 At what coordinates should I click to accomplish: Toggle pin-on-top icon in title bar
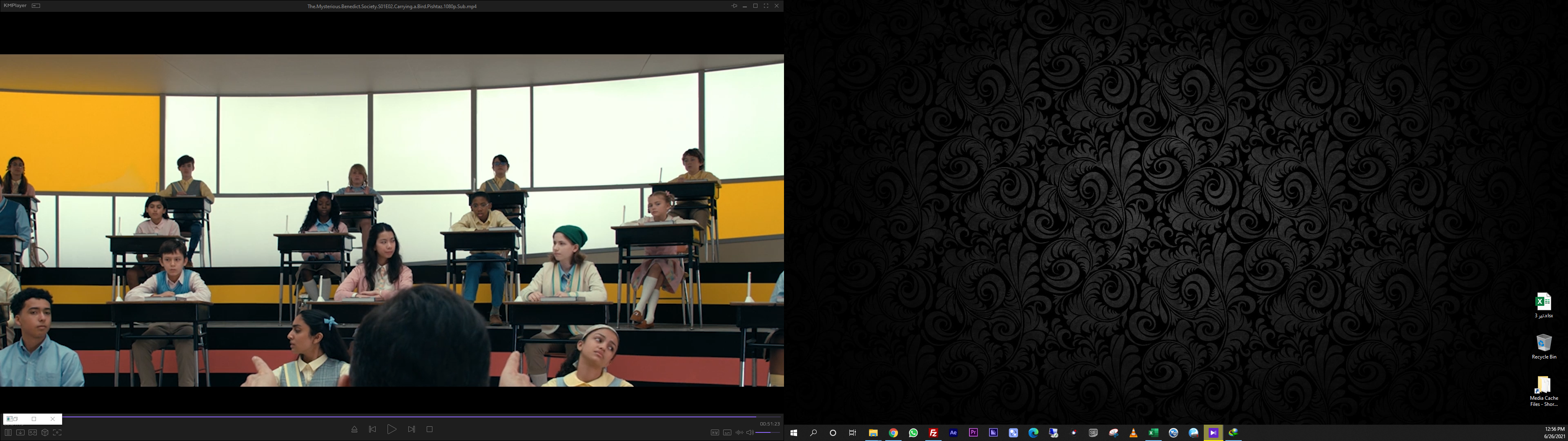[734, 6]
